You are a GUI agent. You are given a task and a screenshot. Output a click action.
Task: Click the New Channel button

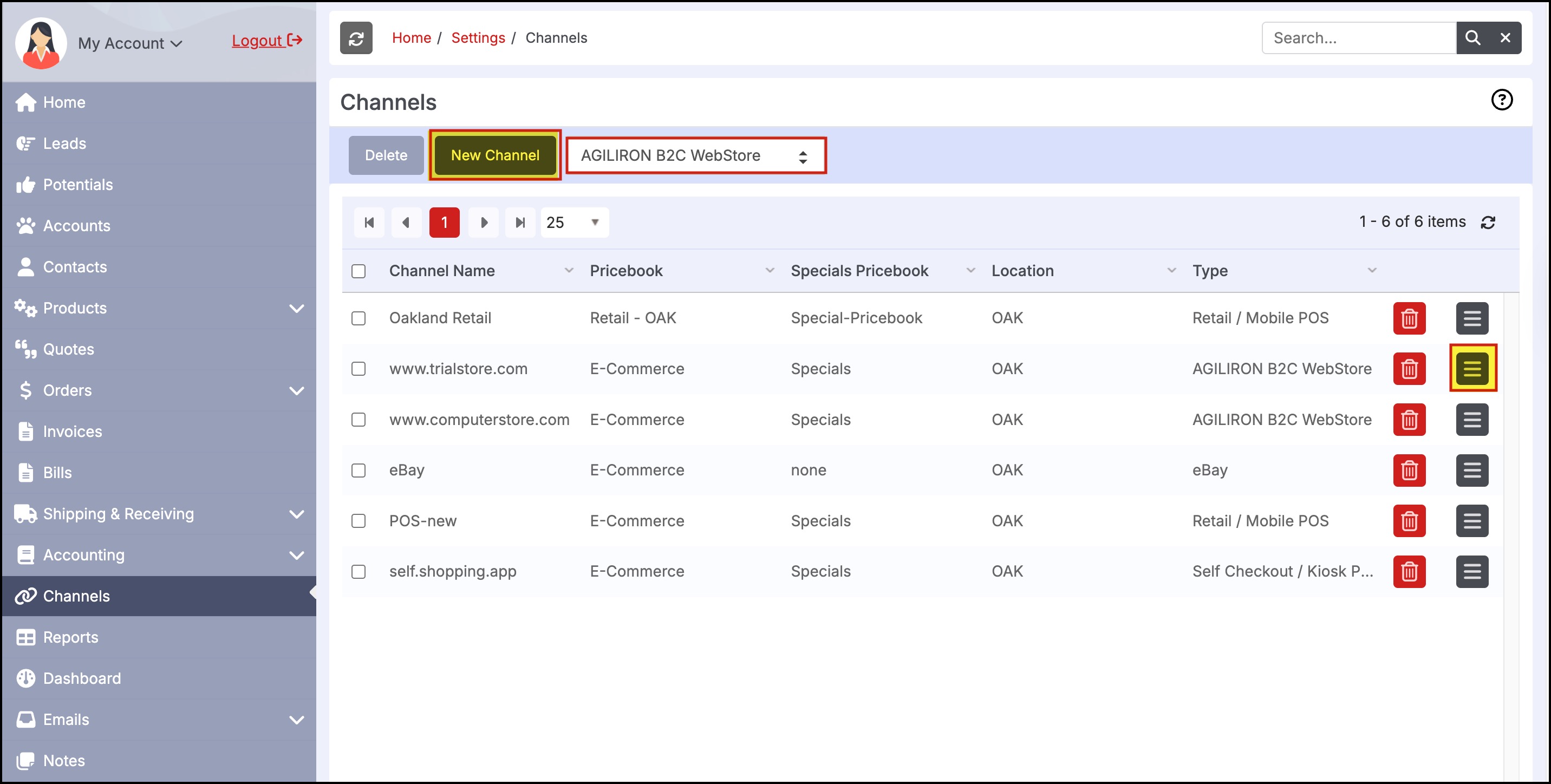[495, 155]
